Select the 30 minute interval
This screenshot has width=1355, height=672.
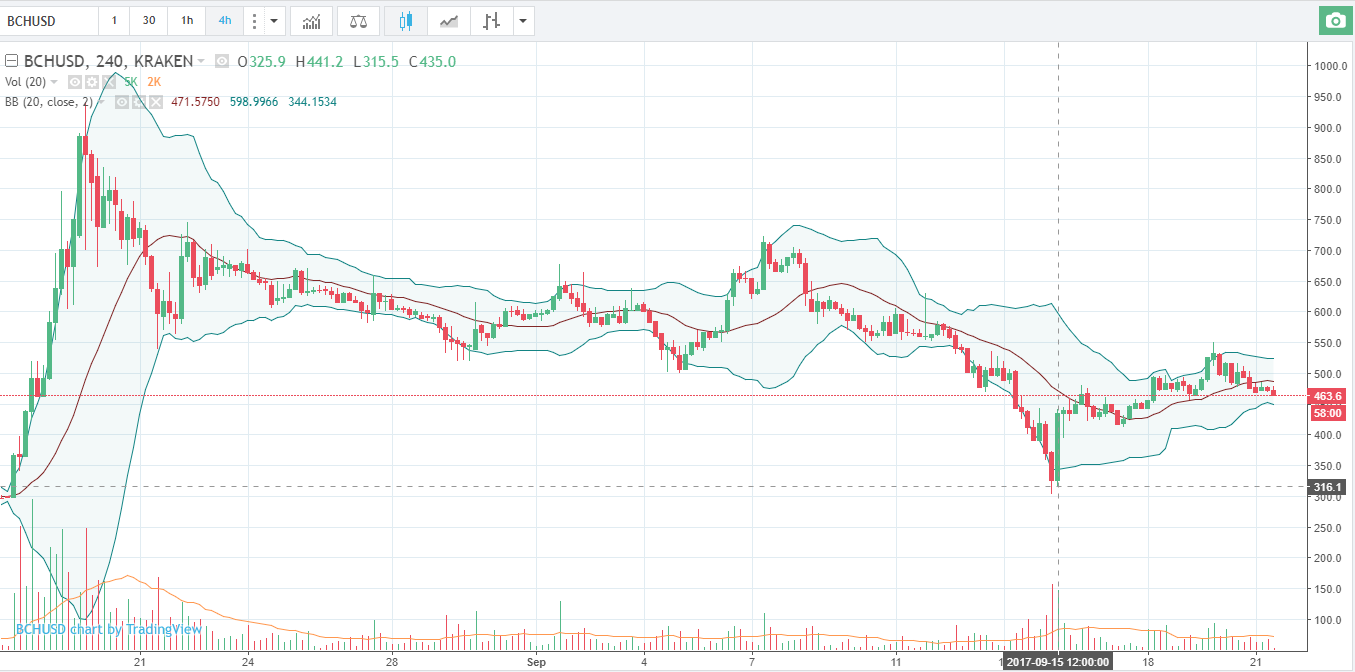click(149, 20)
